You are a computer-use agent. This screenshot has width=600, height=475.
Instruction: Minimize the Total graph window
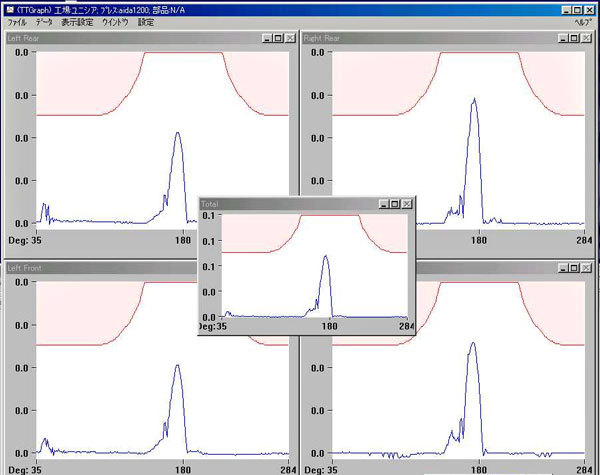tap(383, 203)
